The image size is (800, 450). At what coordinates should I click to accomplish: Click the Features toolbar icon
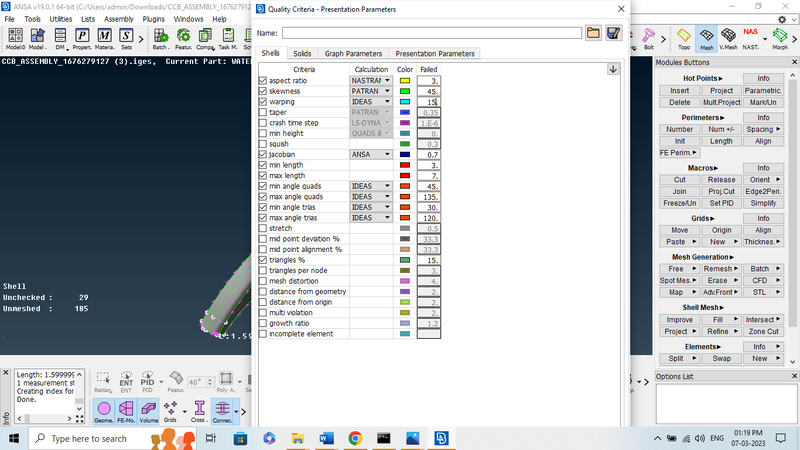pos(183,39)
